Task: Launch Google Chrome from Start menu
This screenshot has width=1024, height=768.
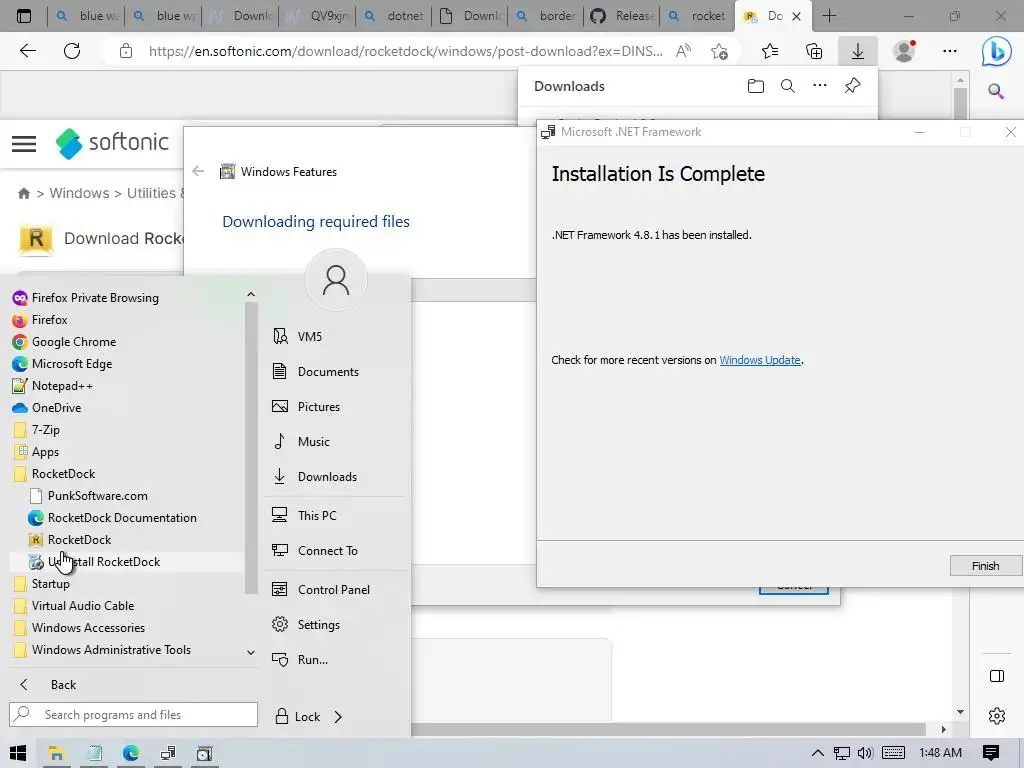Action: click(64, 342)
